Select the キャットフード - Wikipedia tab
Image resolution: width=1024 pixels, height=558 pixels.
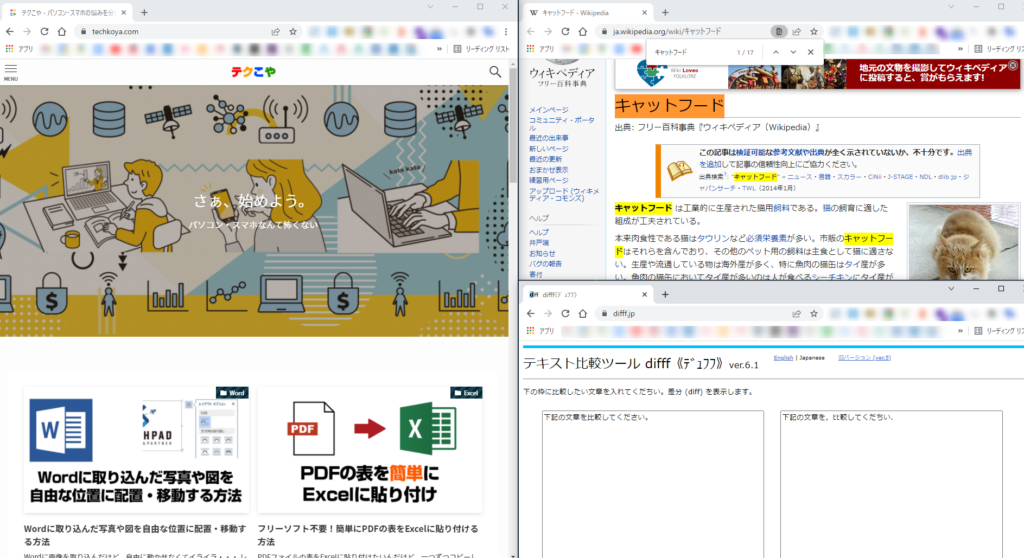pos(587,12)
